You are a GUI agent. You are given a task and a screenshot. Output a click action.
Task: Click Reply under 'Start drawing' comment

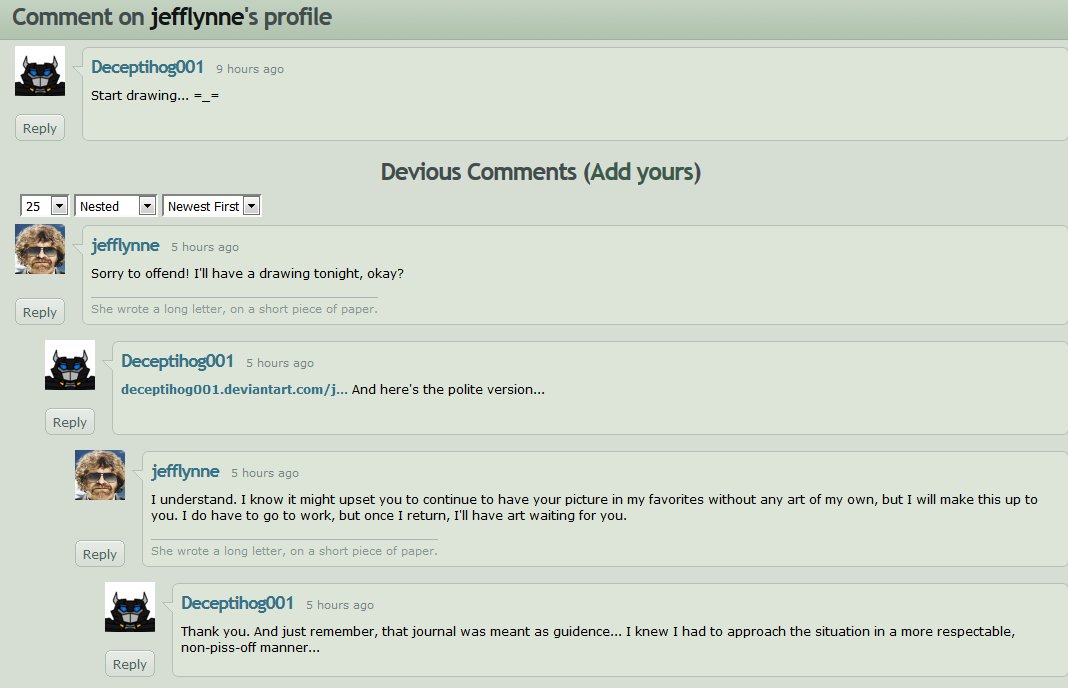click(40, 128)
